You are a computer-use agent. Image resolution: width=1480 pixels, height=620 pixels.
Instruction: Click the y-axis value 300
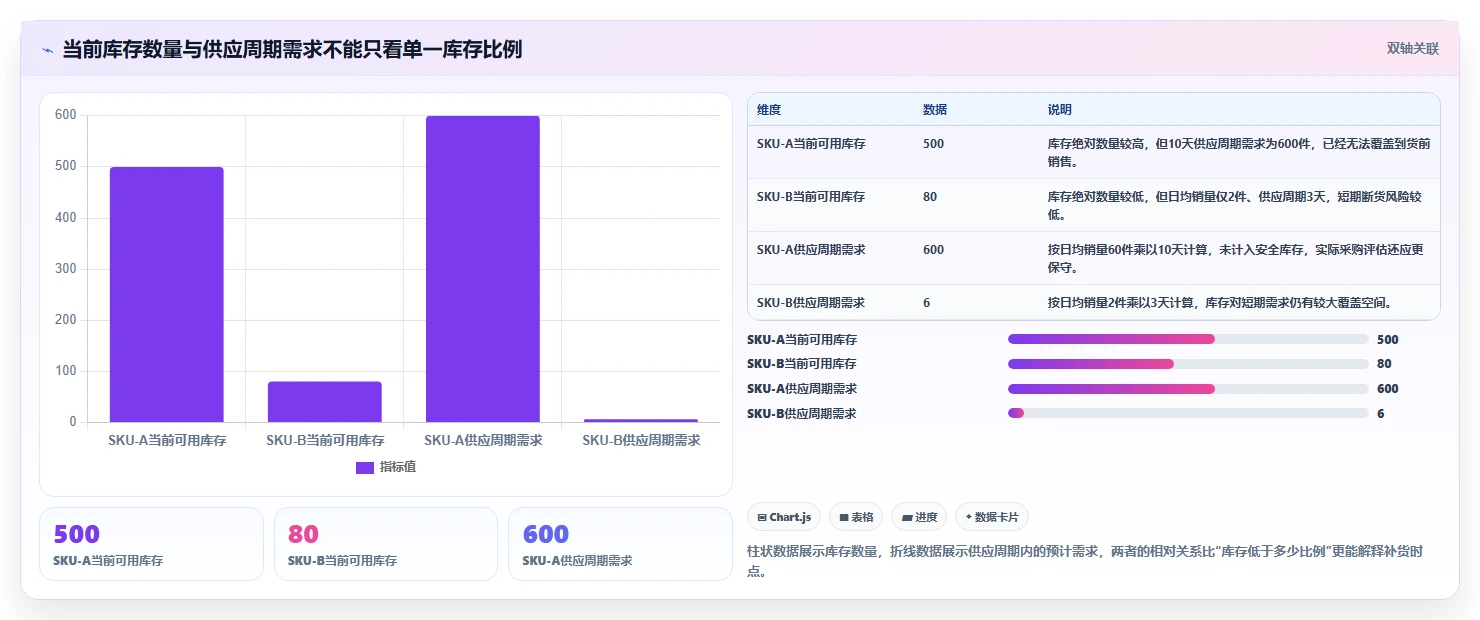coord(66,269)
